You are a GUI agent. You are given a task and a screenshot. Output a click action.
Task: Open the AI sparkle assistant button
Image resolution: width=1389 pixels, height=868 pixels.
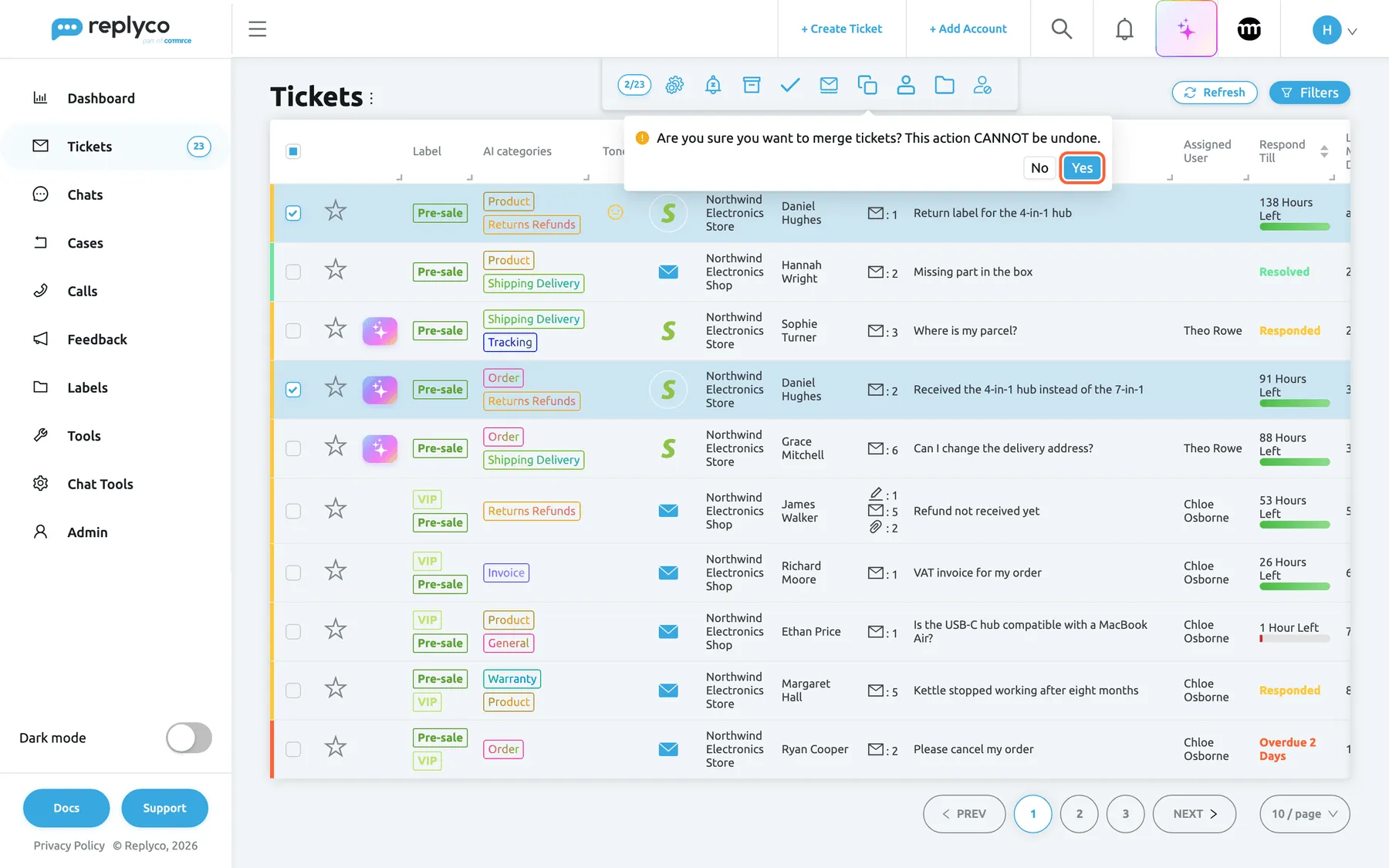[x=1186, y=29]
